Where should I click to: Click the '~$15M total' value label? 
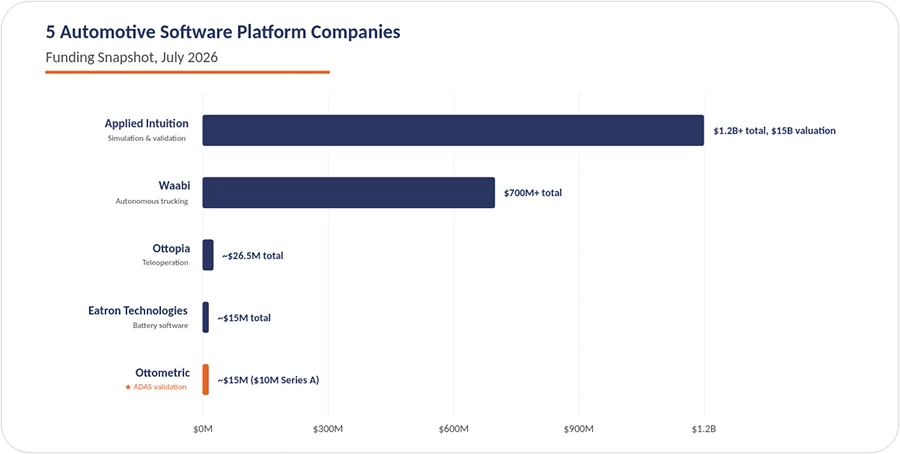point(244,318)
